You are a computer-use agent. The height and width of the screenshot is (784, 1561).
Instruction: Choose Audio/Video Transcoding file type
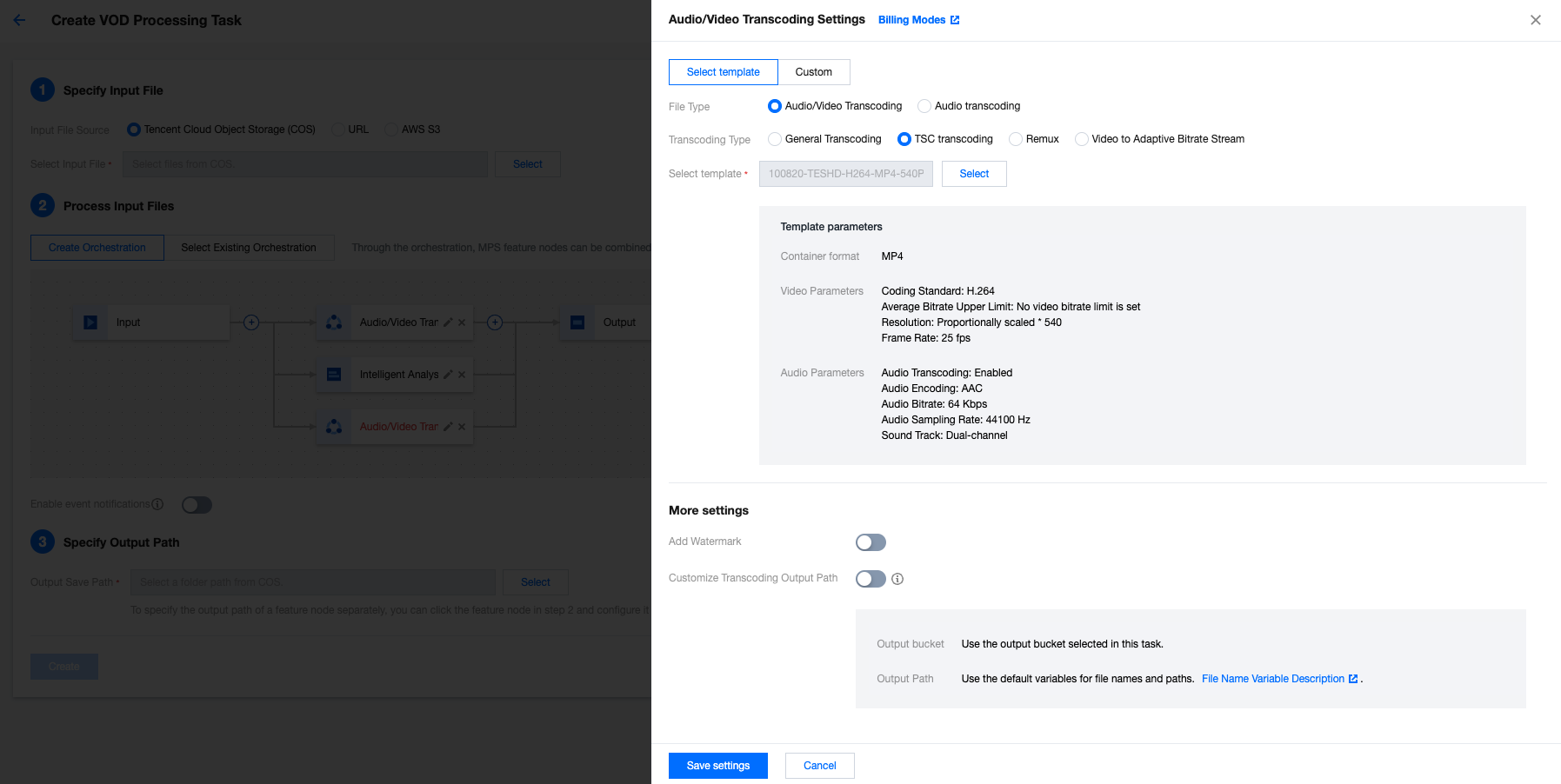(775, 106)
